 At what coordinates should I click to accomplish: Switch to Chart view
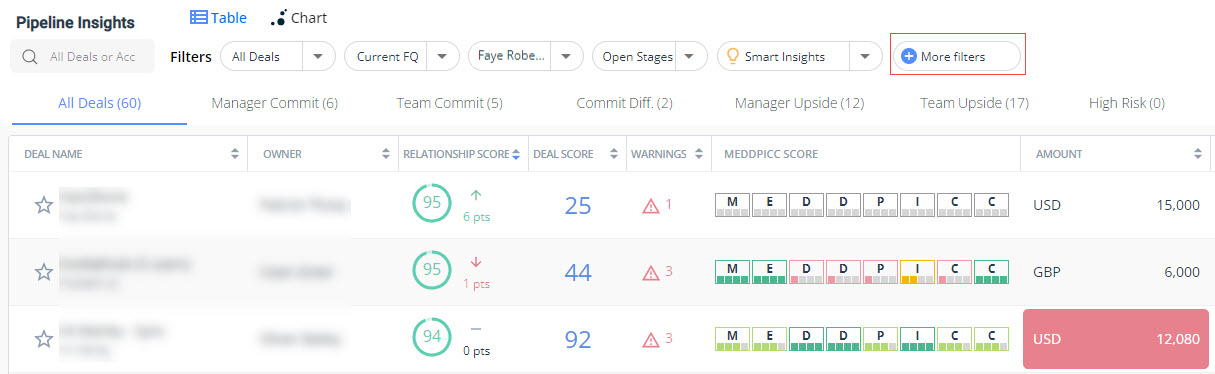point(299,17)
